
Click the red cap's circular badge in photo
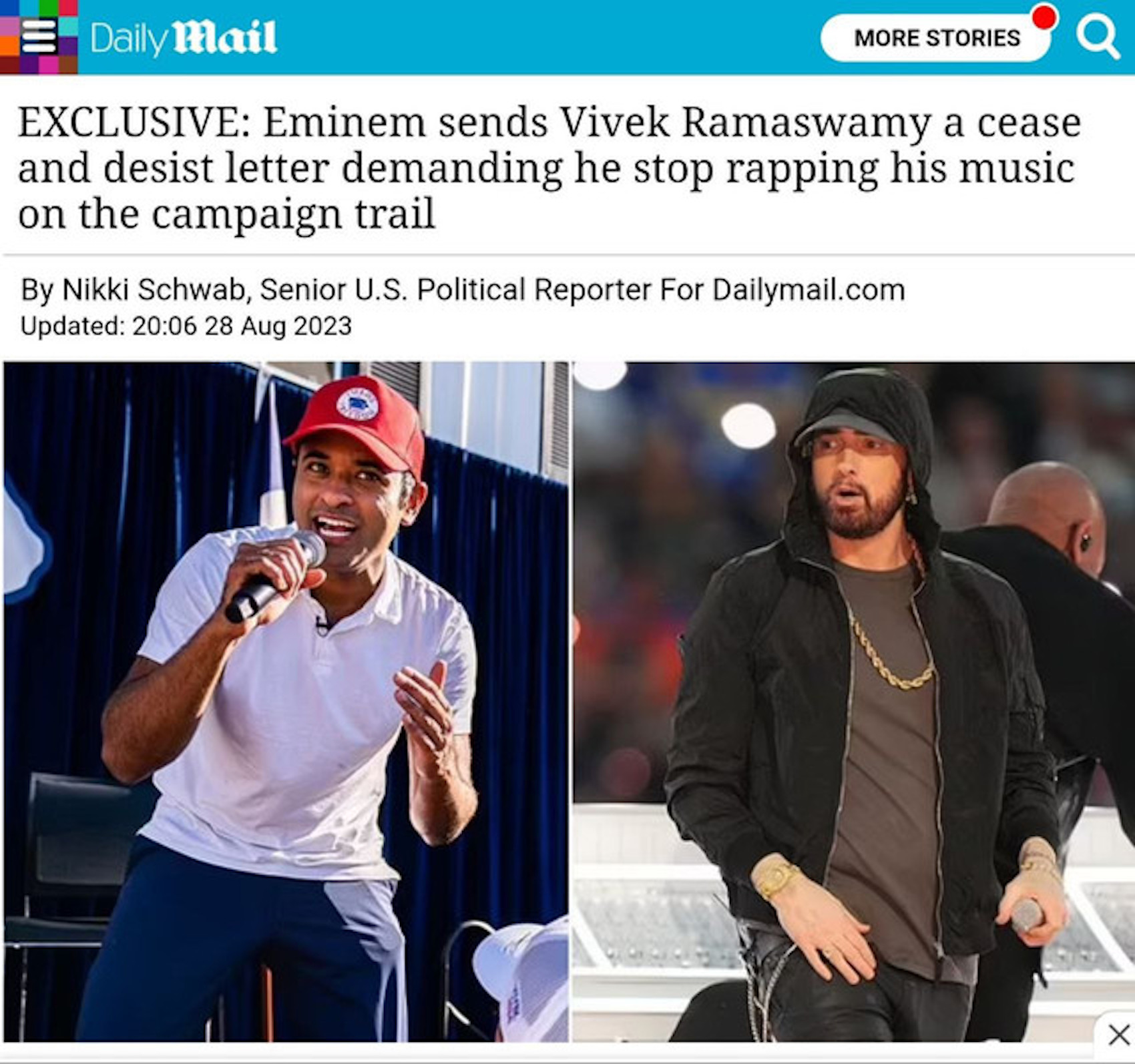pos(357,403)
